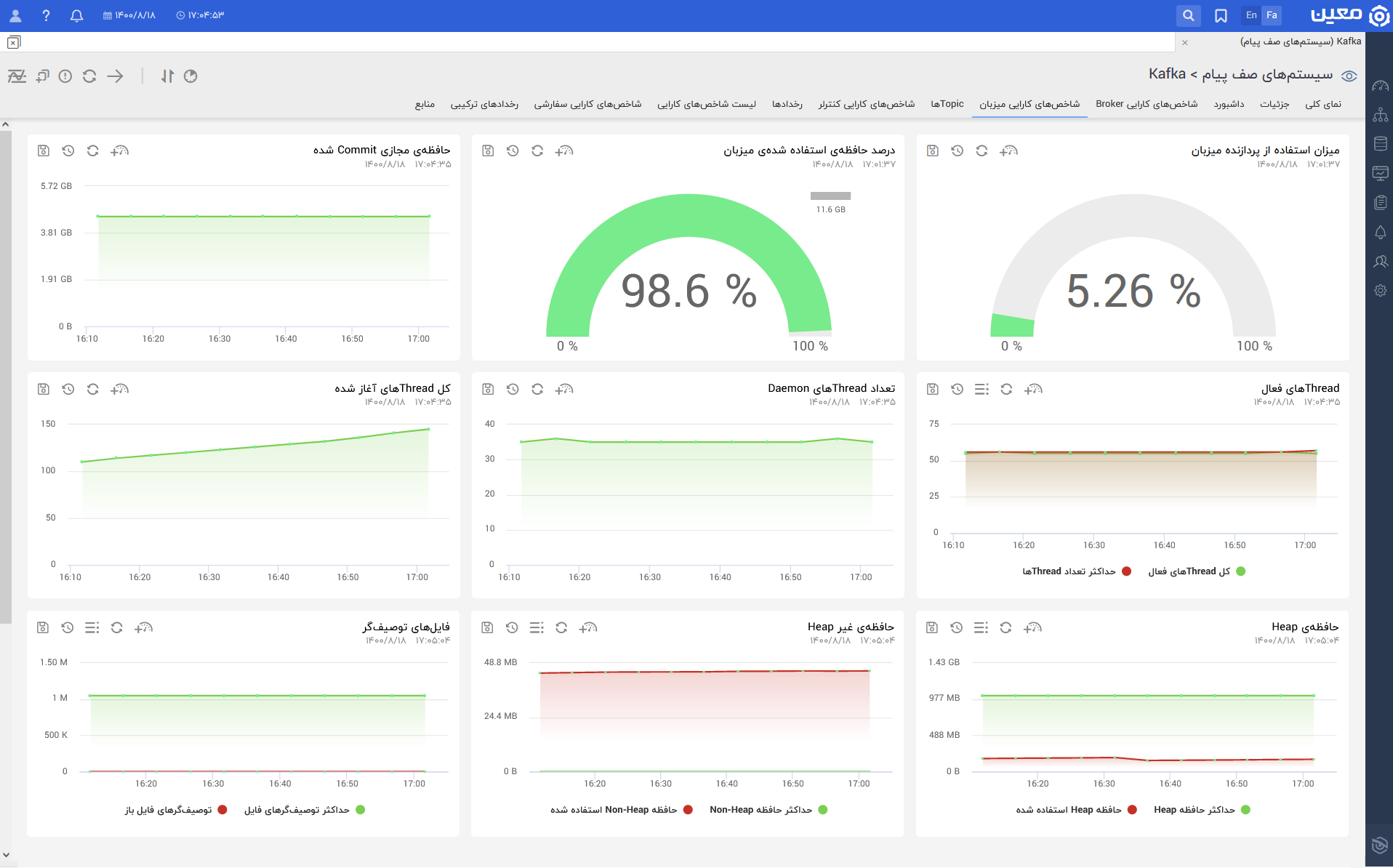Refresh the host memory percent widget
The width and height of the screenshot is (1393, 868).
(x=537, y=150)
